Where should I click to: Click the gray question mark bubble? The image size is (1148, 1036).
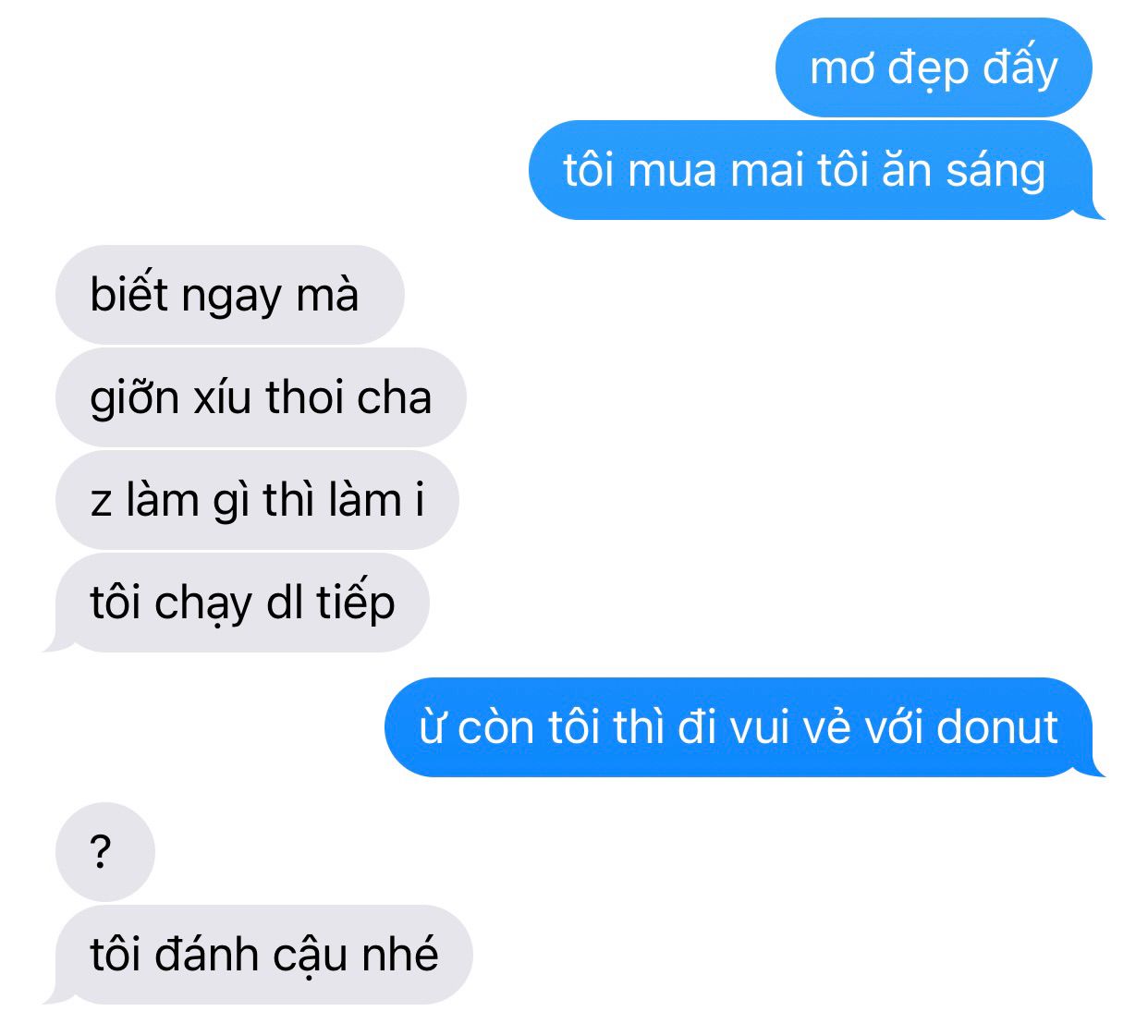[x=104, y=852]
